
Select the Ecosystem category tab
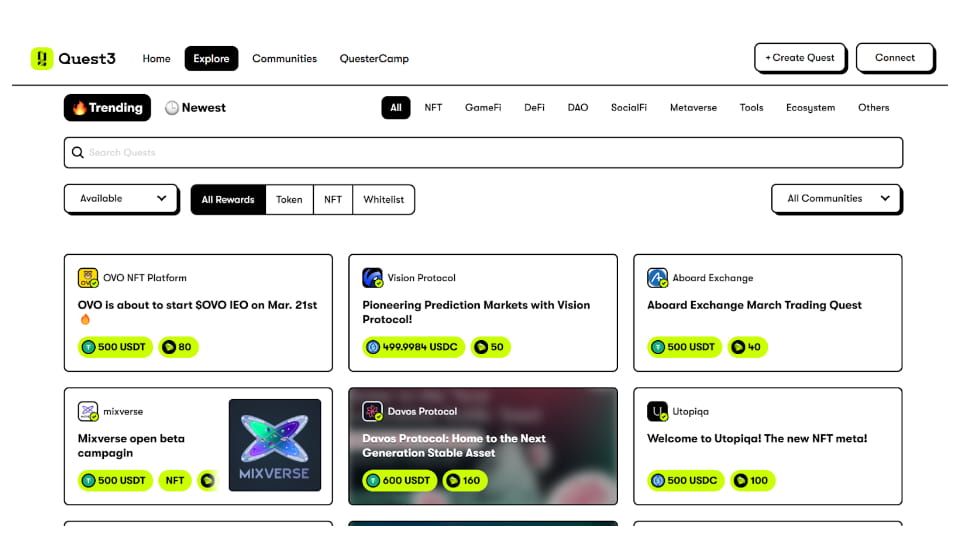[x=810, y=108]
